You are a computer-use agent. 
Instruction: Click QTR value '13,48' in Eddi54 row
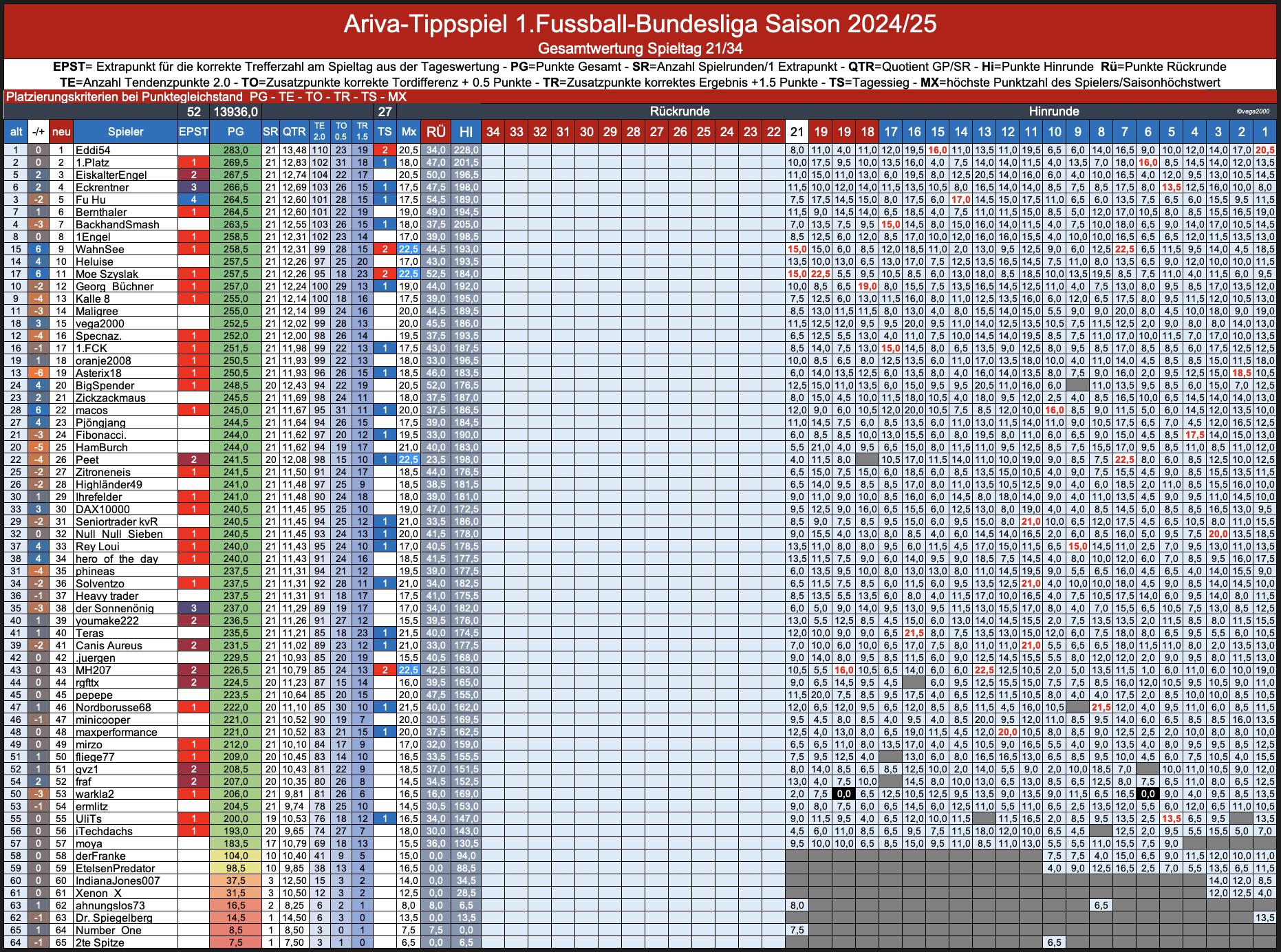point(294,150)
